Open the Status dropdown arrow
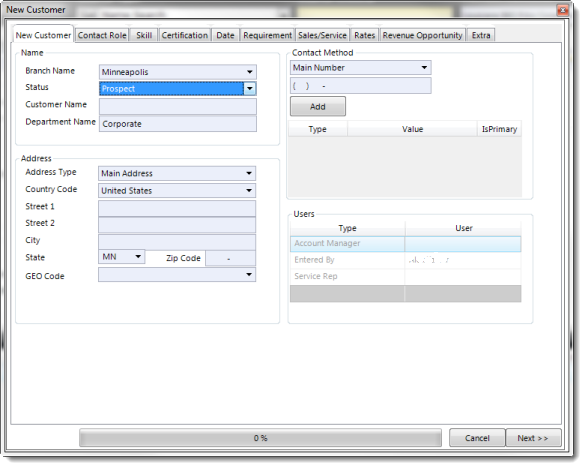 250,89
